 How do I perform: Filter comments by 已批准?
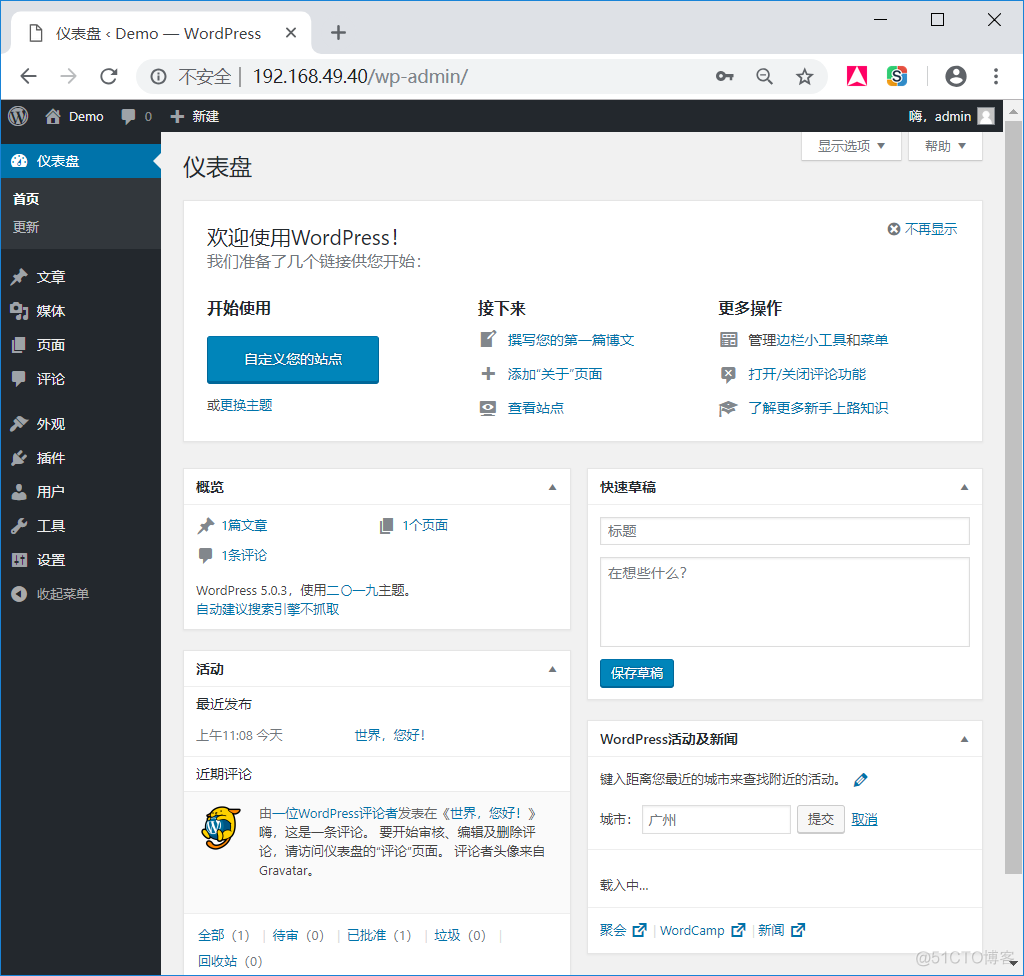pos(366,935)
